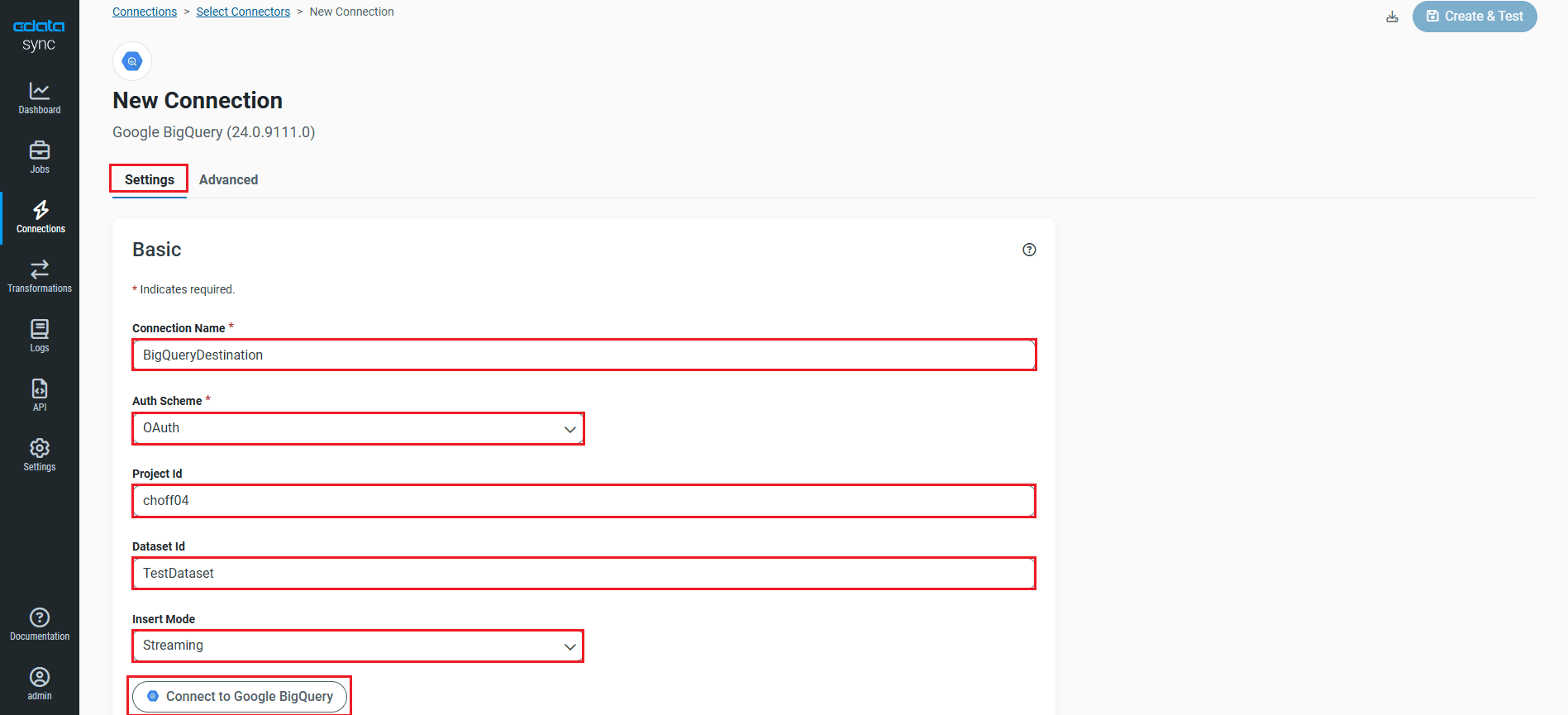Click Connect to Google BigQuery button
The height and width of the screenshot is (715, 1568).
click(x=240, y=696)
